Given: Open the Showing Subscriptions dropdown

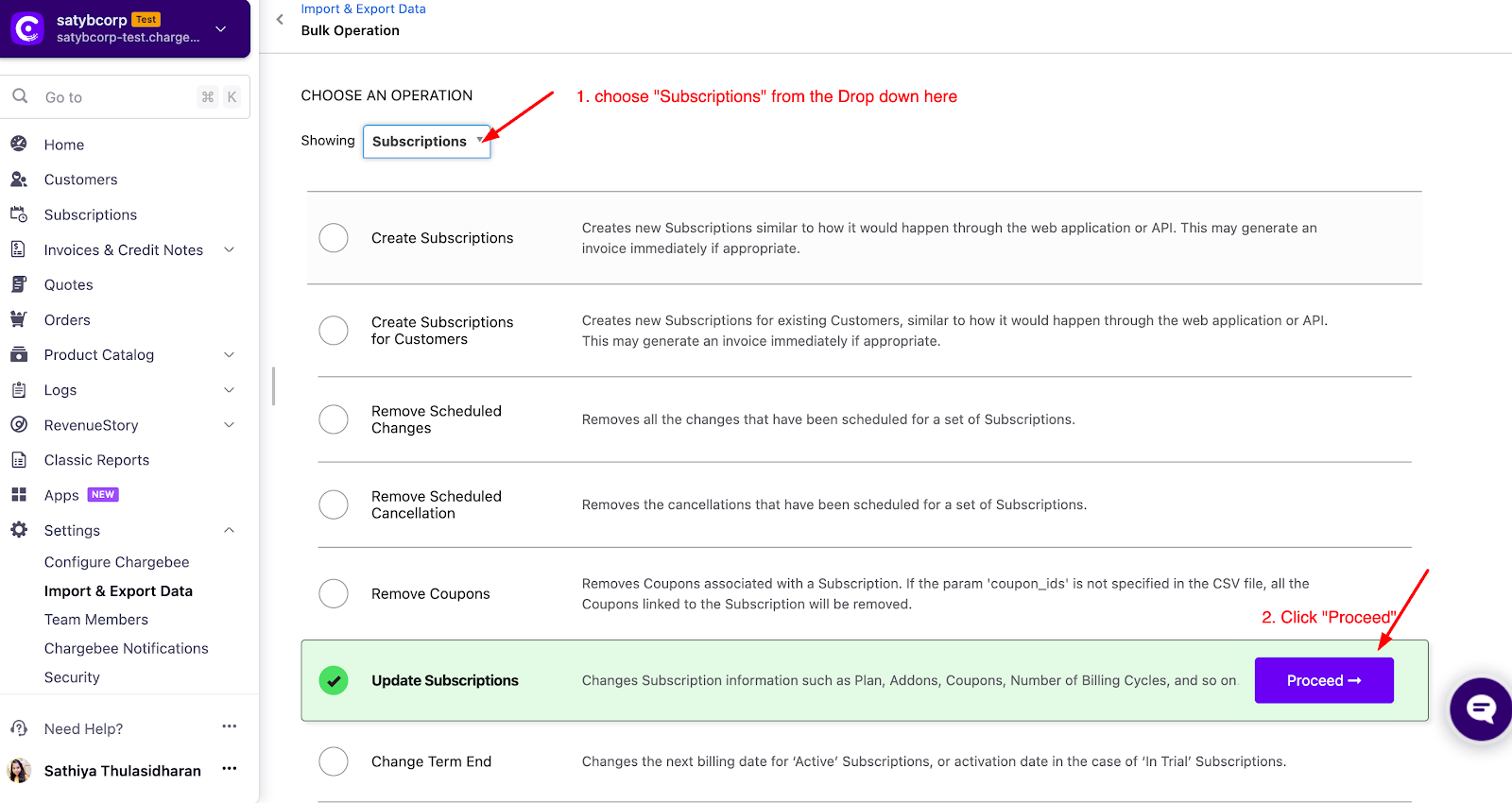Looking at the screenshot, I should click(427, 142).
